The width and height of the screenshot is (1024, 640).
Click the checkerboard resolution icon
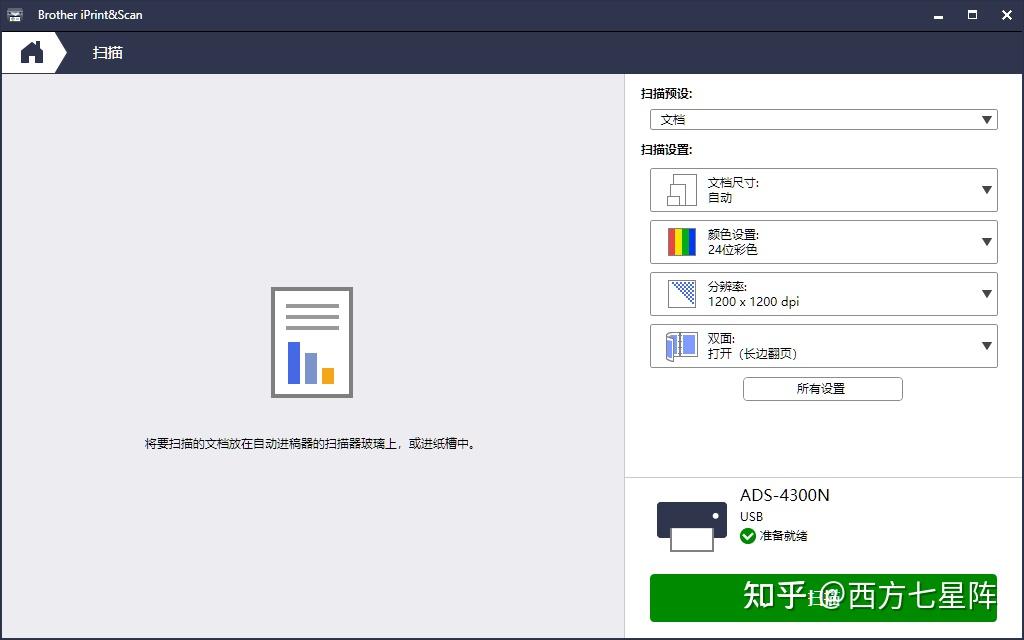[x=679, y=293]
